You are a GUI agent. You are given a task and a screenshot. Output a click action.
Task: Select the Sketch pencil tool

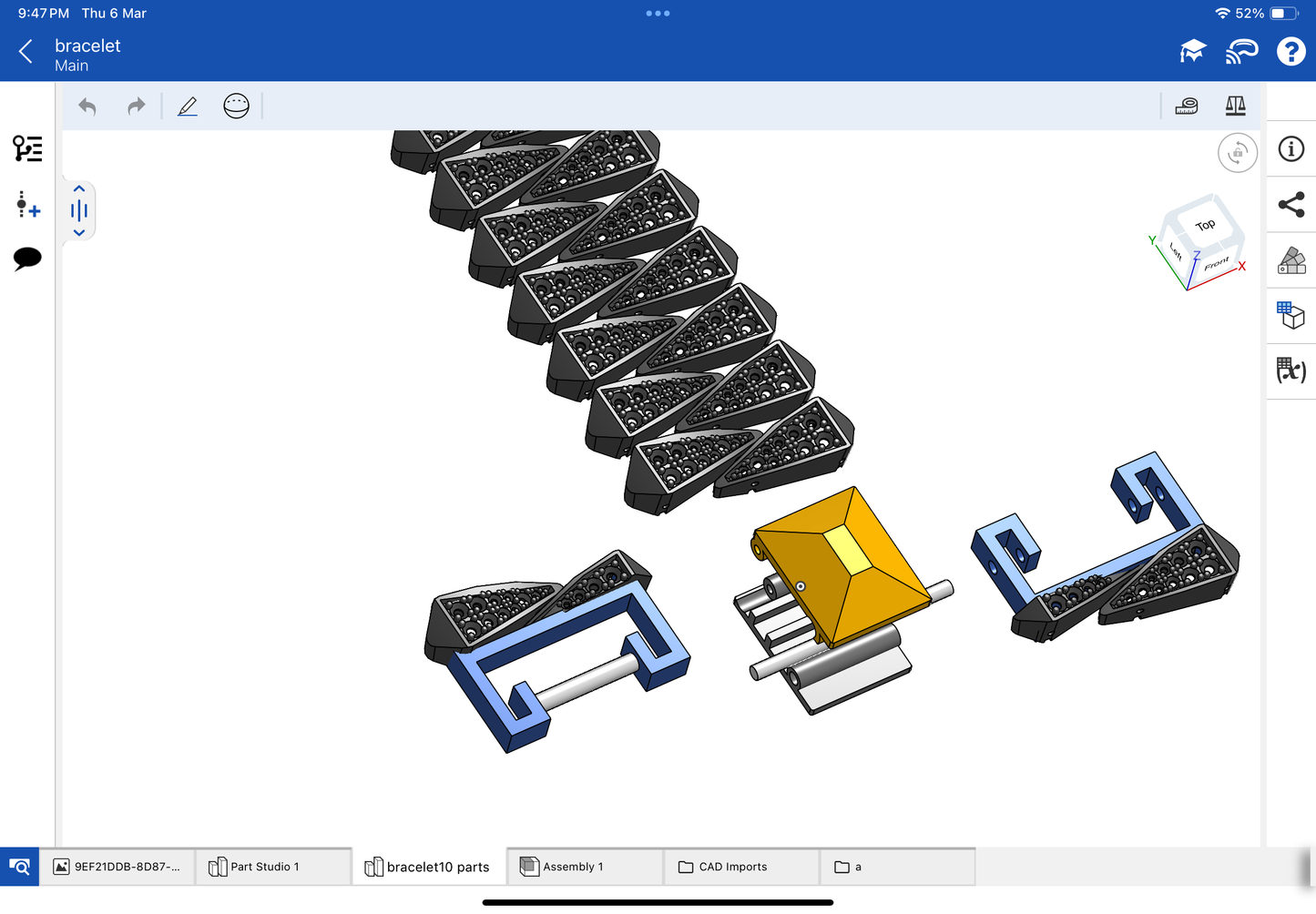[x=188, y=107]
